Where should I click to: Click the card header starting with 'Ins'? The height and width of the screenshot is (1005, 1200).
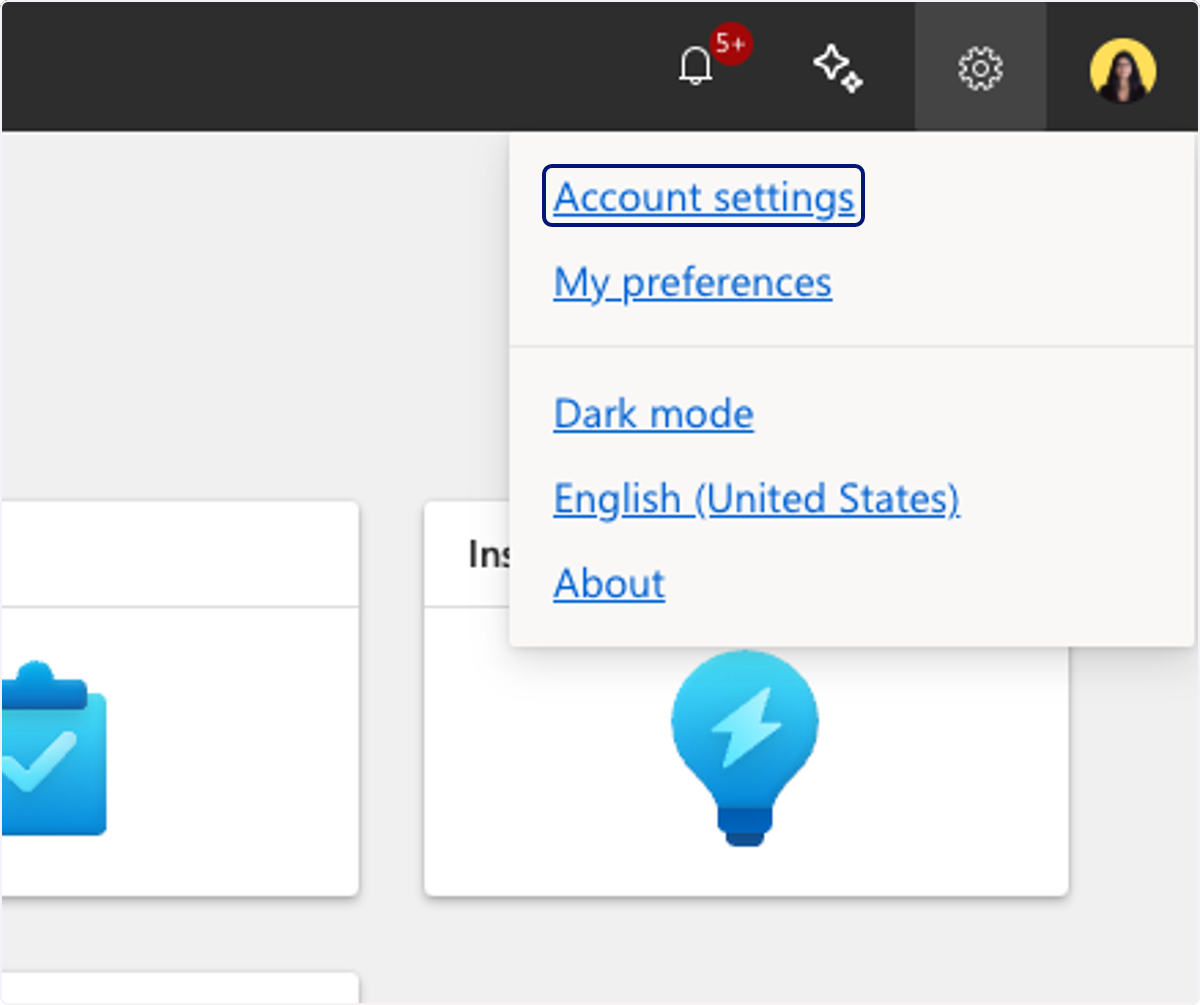click(468, 554)
